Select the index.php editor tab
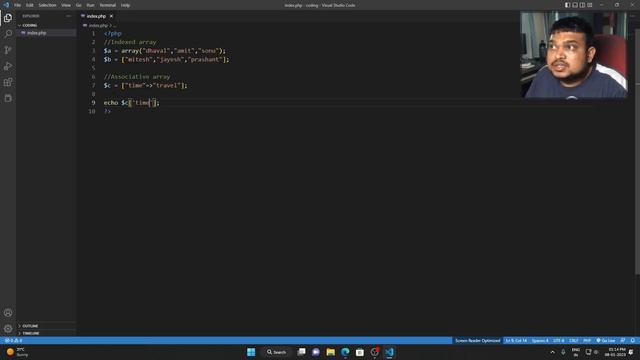Image resolution: width=640 pixels, height=360 pixels. pos(96,16)
